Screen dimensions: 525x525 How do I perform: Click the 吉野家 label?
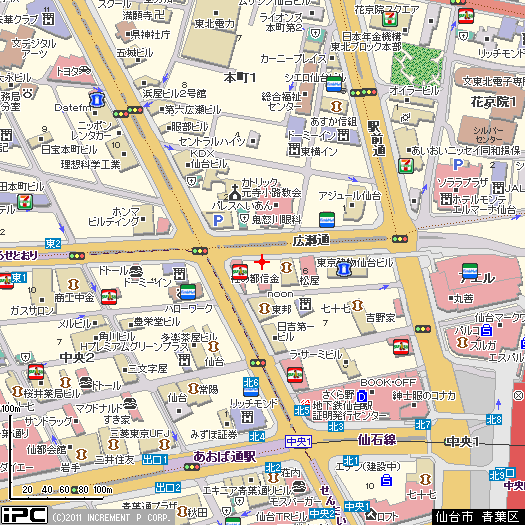380,317
